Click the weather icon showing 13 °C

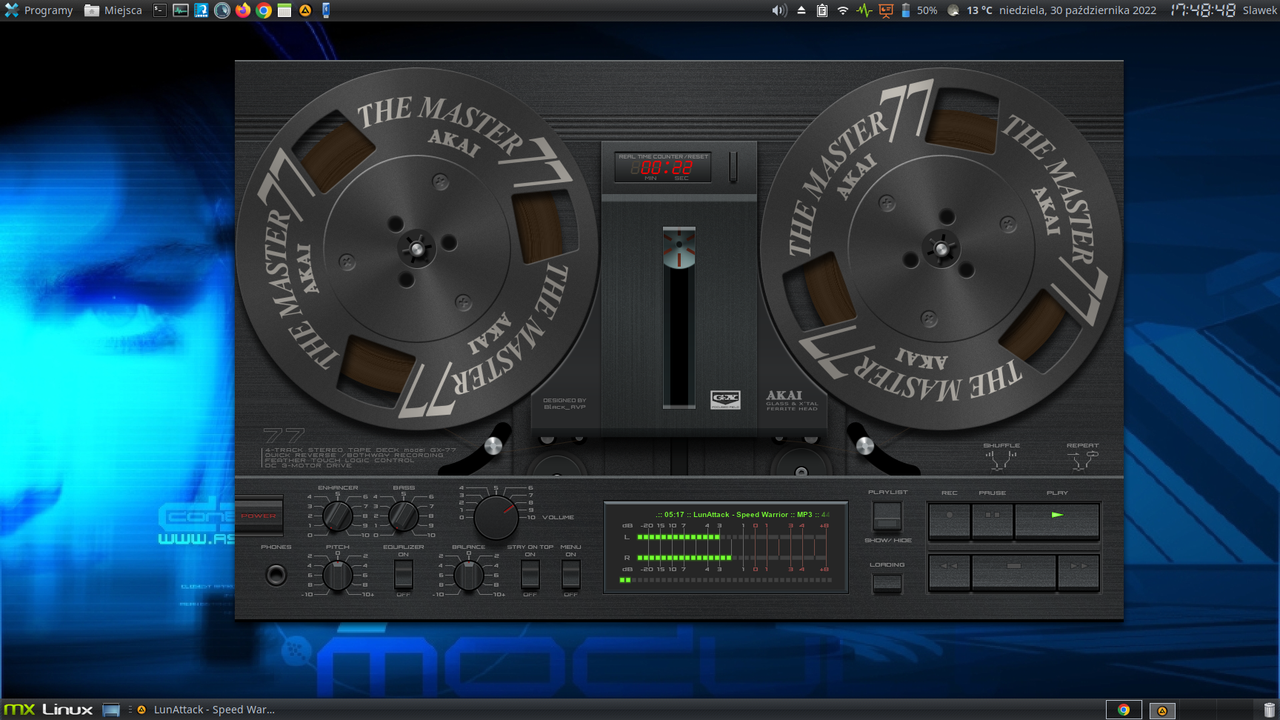point(954,10)
